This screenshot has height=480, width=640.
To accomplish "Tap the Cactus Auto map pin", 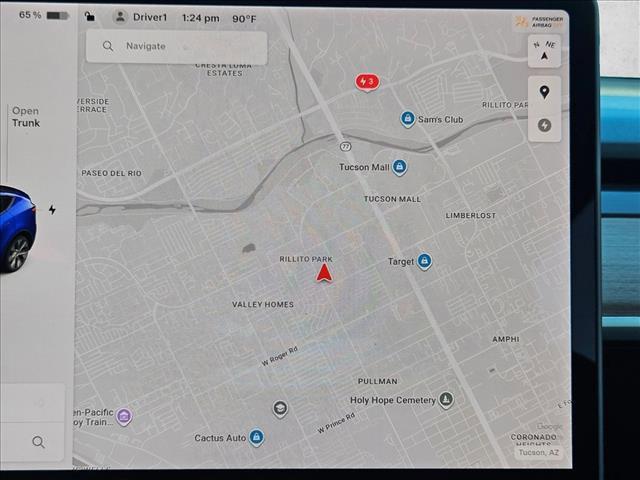I will (x=257, y=437).
